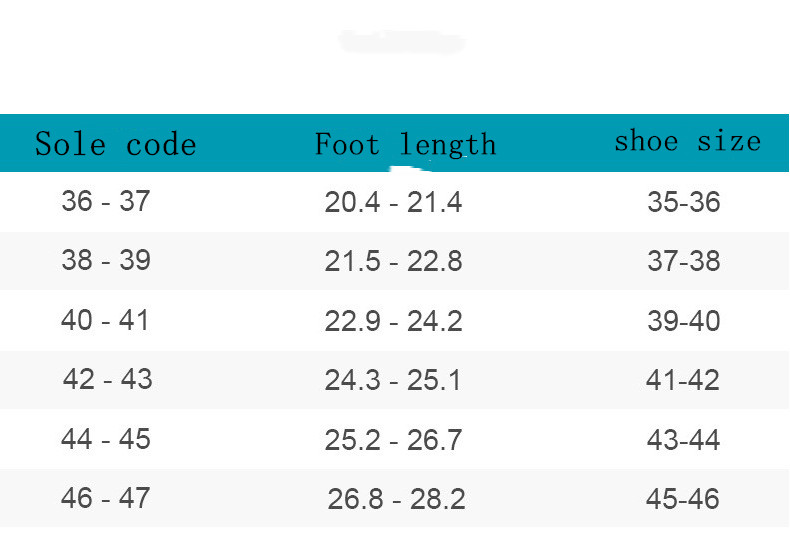Select foot length value 24.3 - 25.1
This screenshot has height=544, width=790.
(x=393, y=381)
